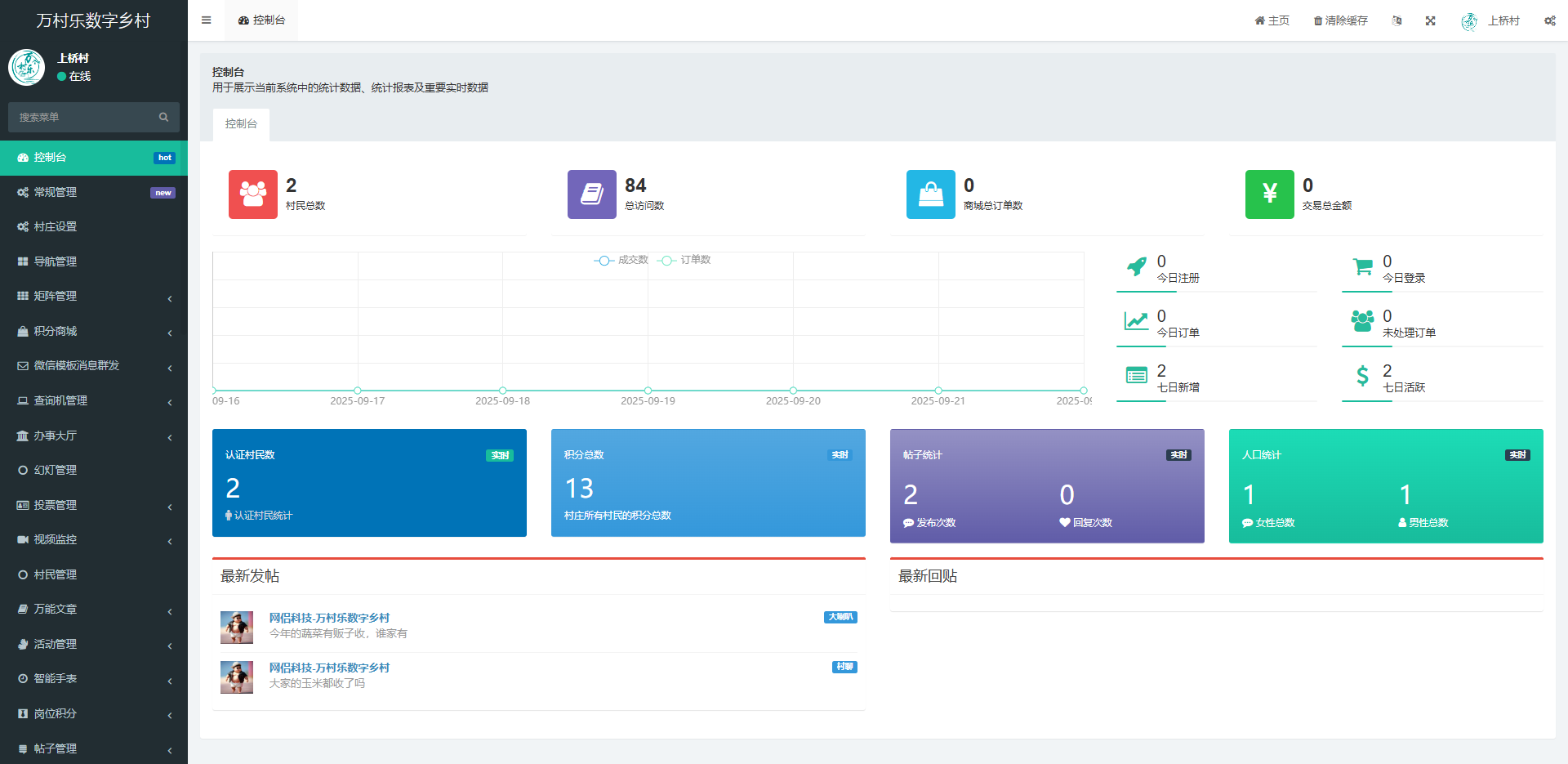The height and width of the screenshot is (764, 1568).
Task: Click the hamburger sidebar toggle icon
Action: tap(206, 20)
